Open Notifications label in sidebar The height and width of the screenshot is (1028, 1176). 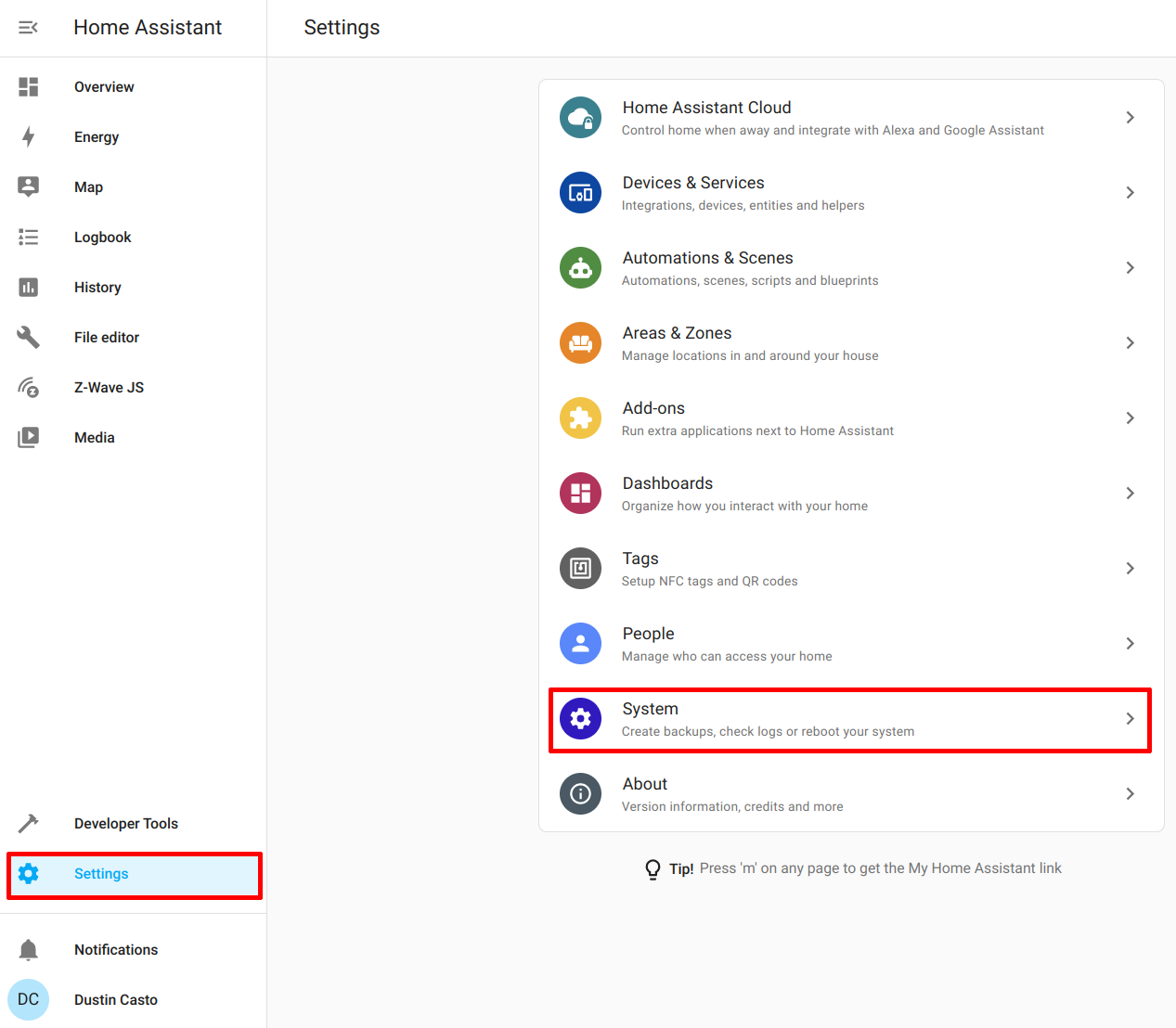click(x=116, y=950)
